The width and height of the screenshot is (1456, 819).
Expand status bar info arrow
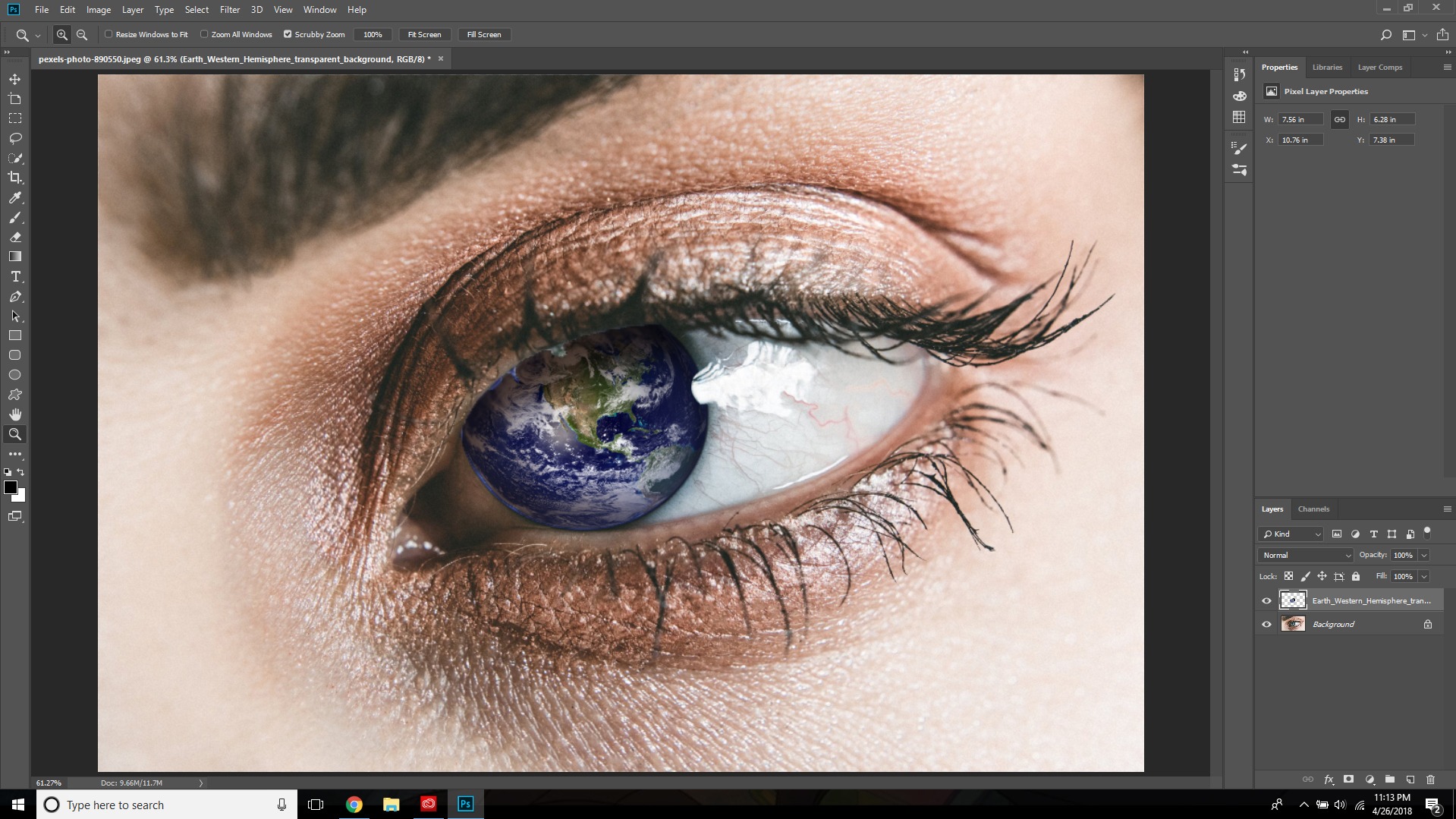[x=201, y=783]
